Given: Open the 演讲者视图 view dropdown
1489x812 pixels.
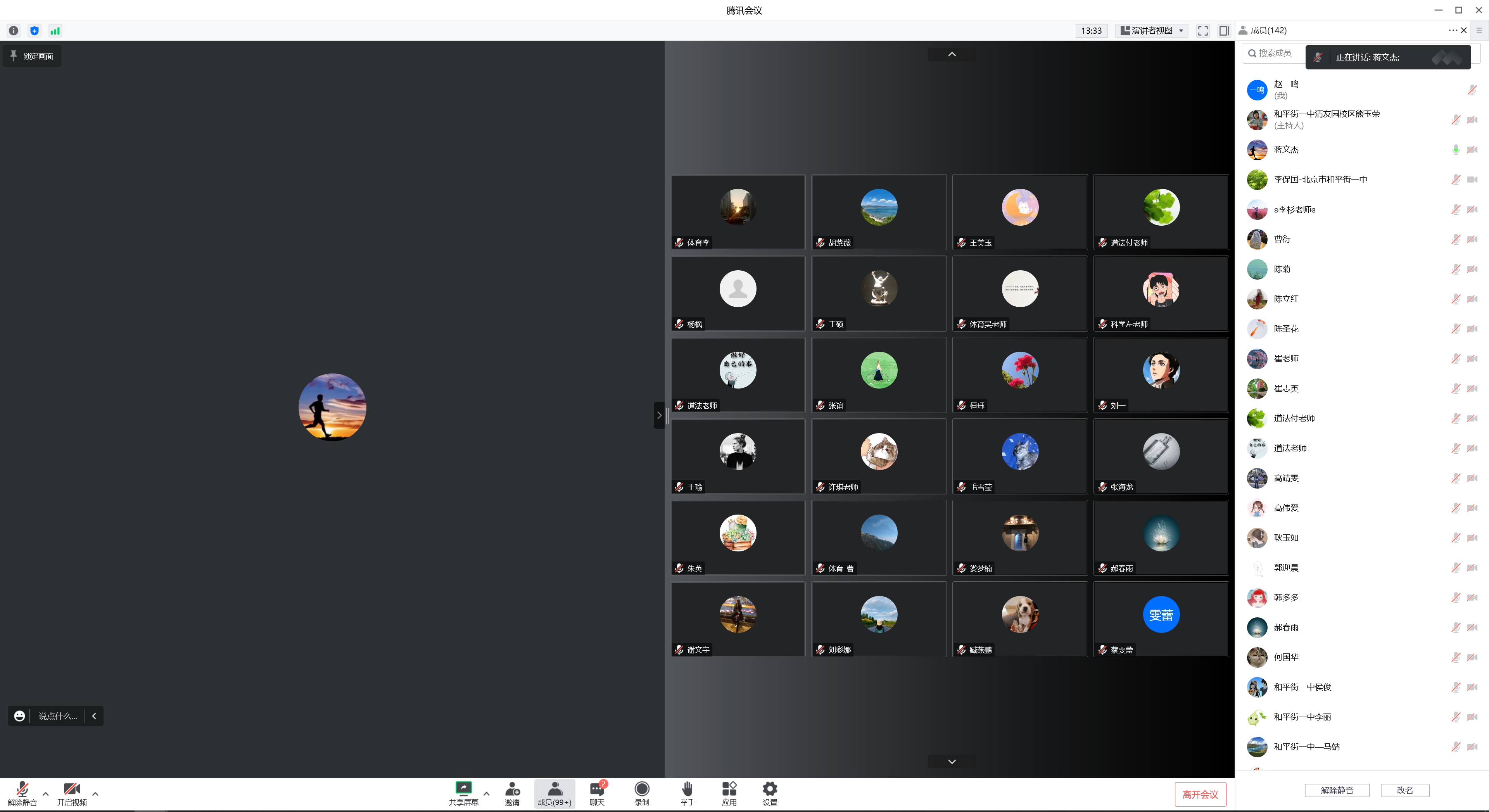Looking at the screenshot, I should coord(1151,31).
